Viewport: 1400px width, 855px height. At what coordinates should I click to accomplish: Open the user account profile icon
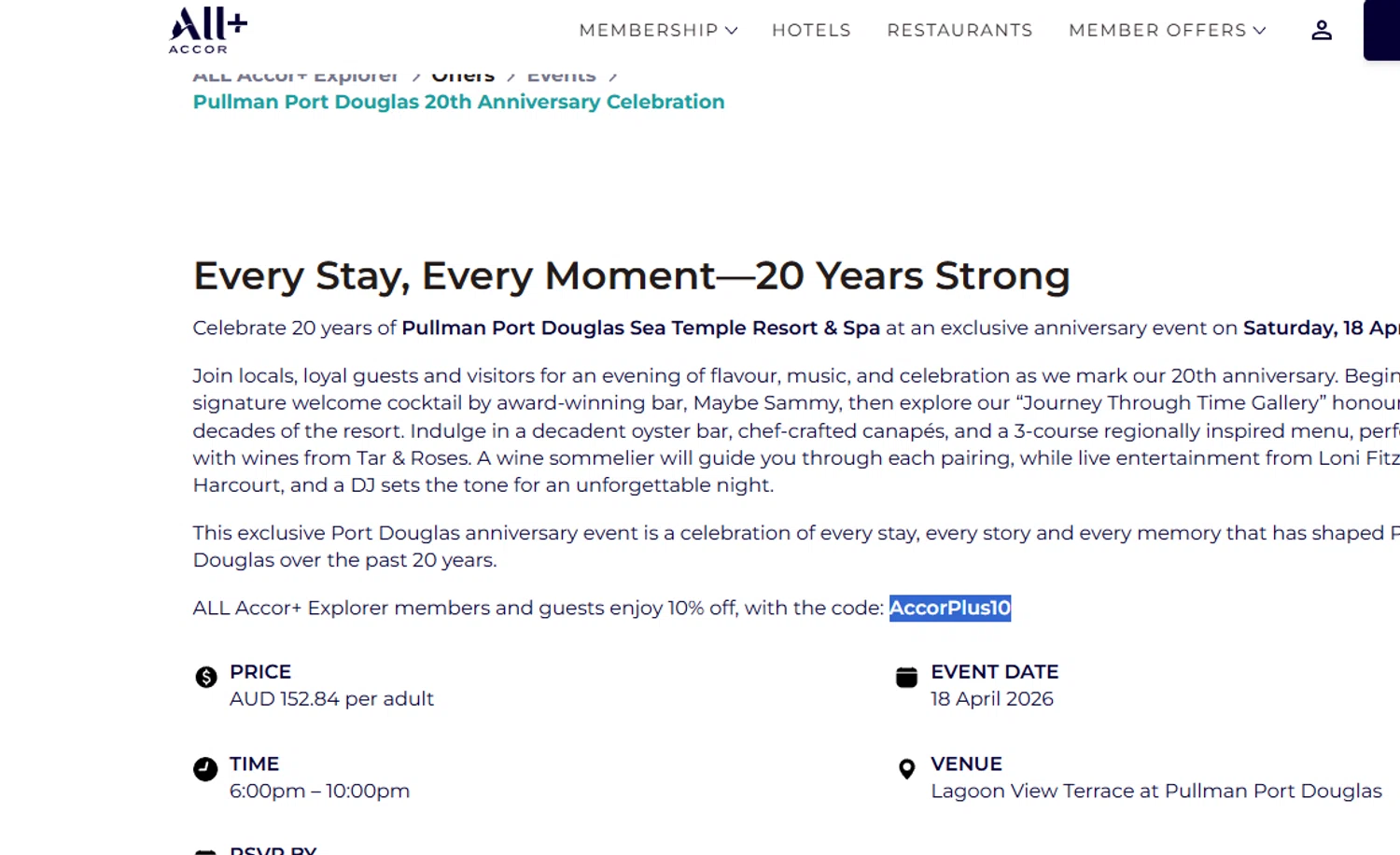pyautogui.click(x=1321, y=31)
